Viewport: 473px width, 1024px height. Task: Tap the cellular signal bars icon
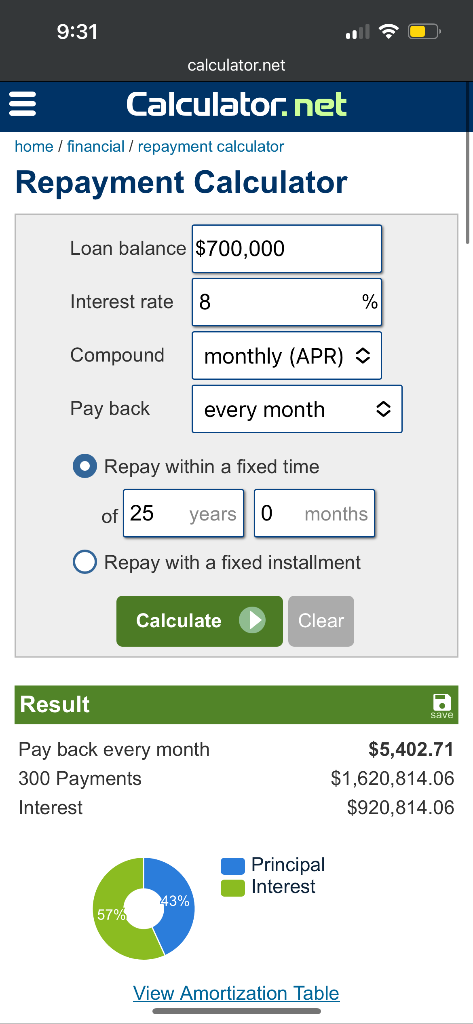(357, 31)
